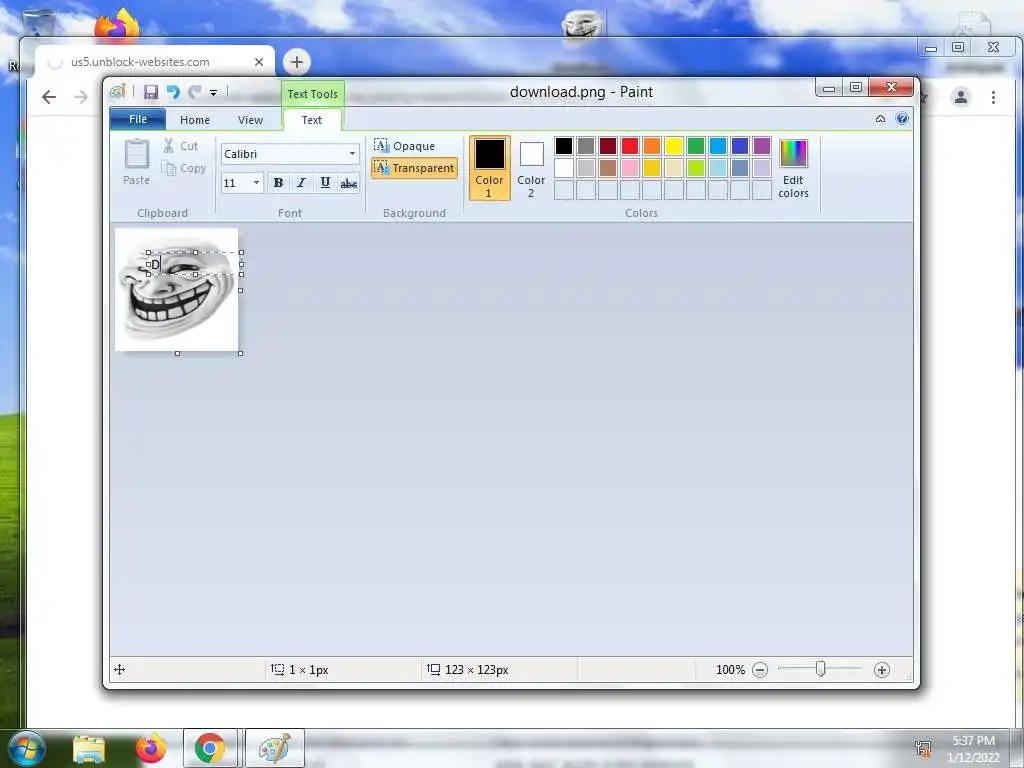Screen dimensions: 1024x768
Task: Pick the green palette color
Action: point(696,146)
